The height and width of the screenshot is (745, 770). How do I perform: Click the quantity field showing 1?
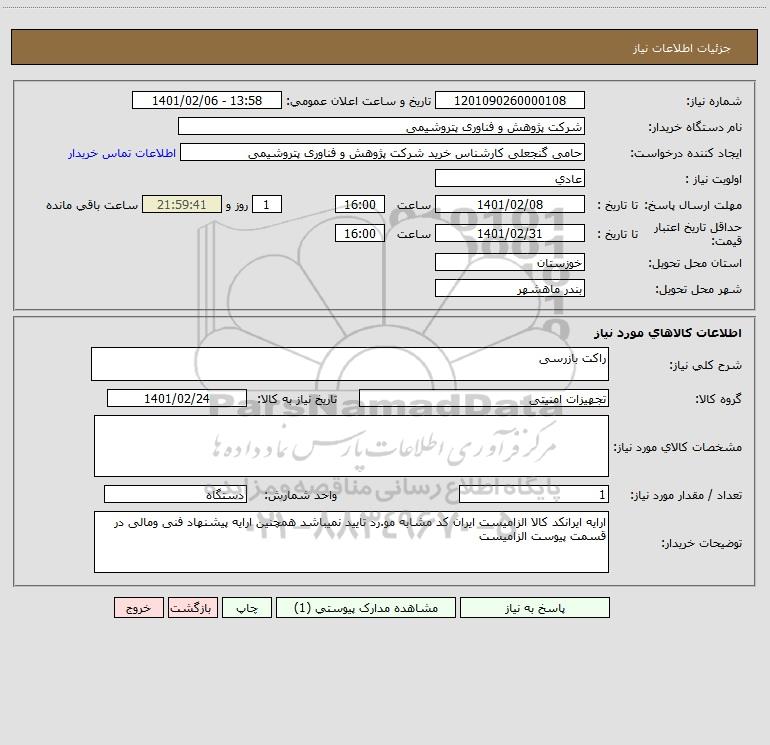pos(534,494)
